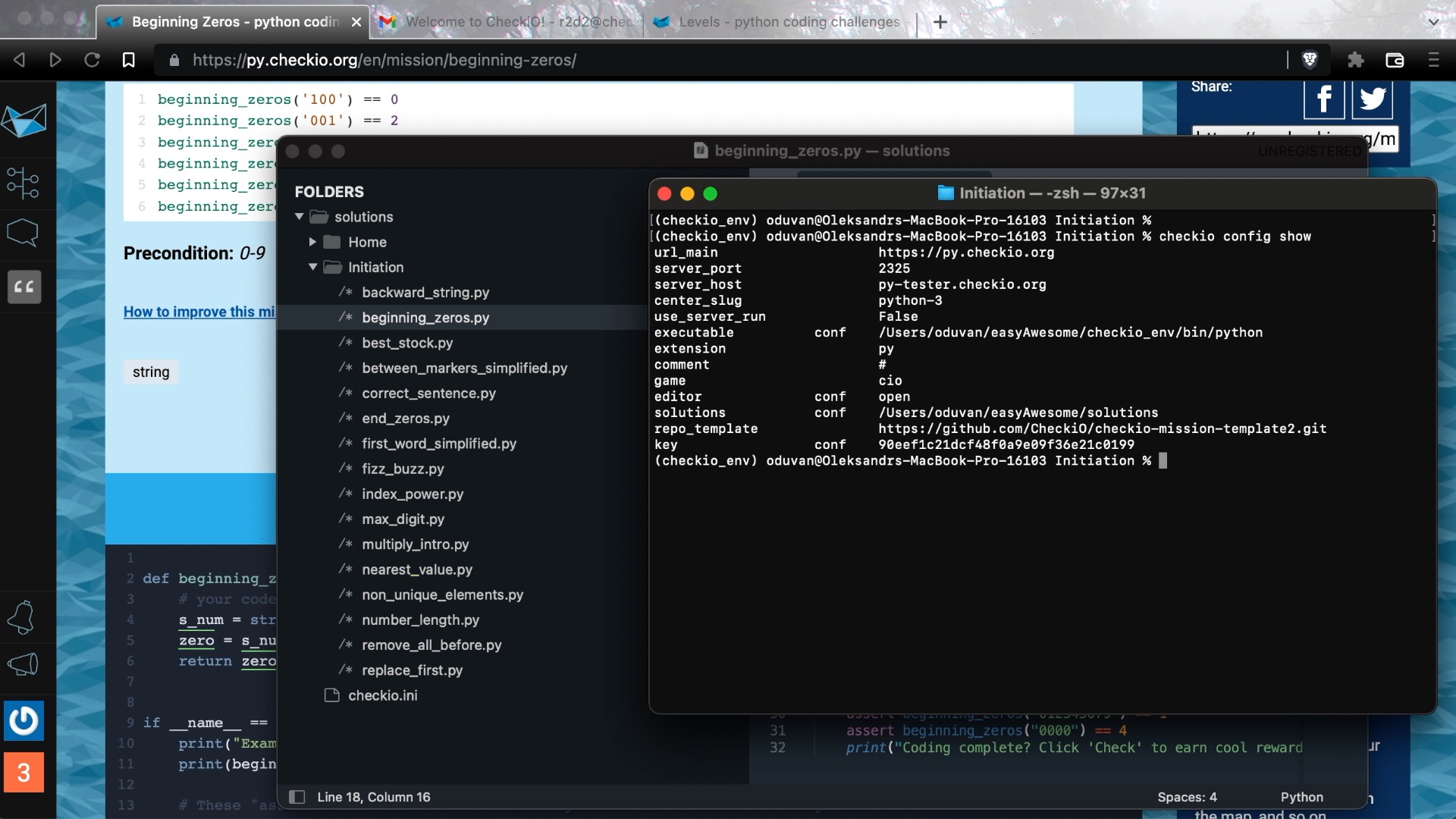This screenshot has height=819, width=1456.
Task: Share on Facebook icon
Action: 1324,99
